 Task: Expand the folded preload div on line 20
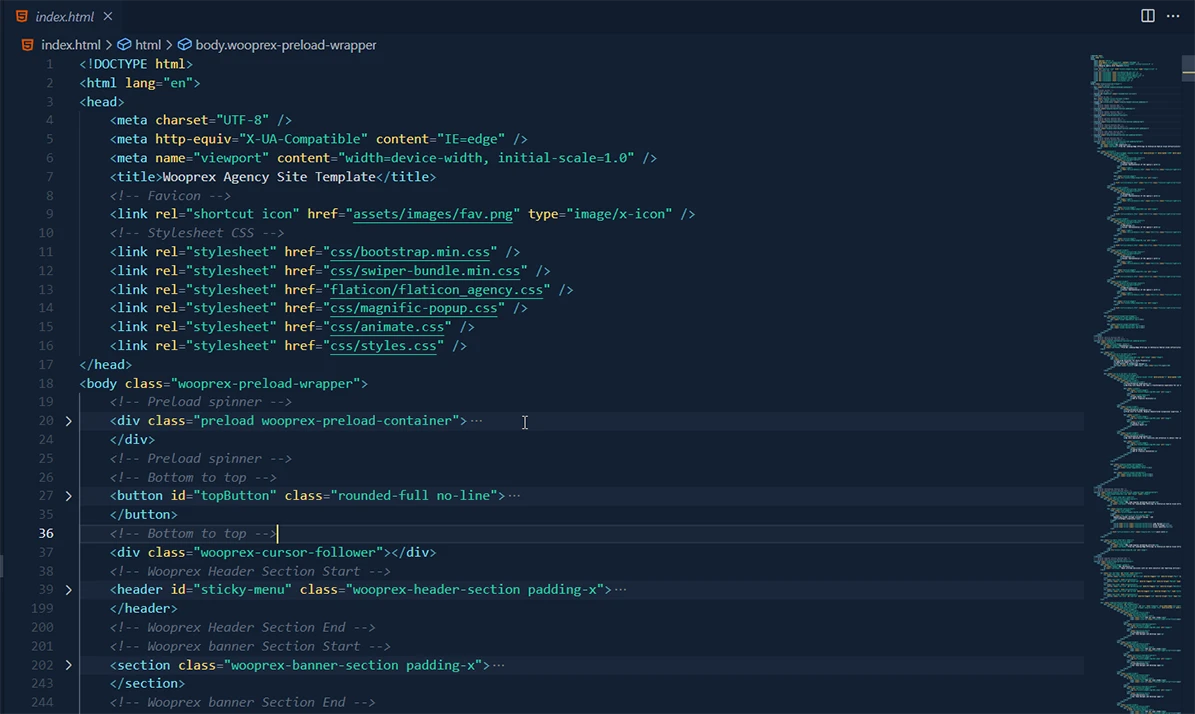tap(68, 420)
